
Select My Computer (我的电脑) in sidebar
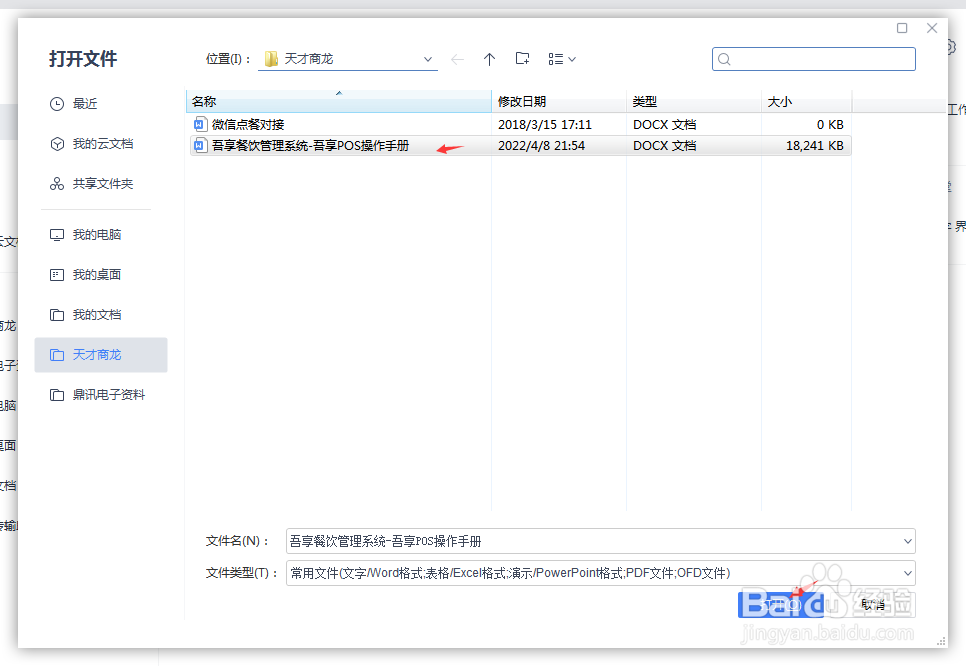(85, 235)
